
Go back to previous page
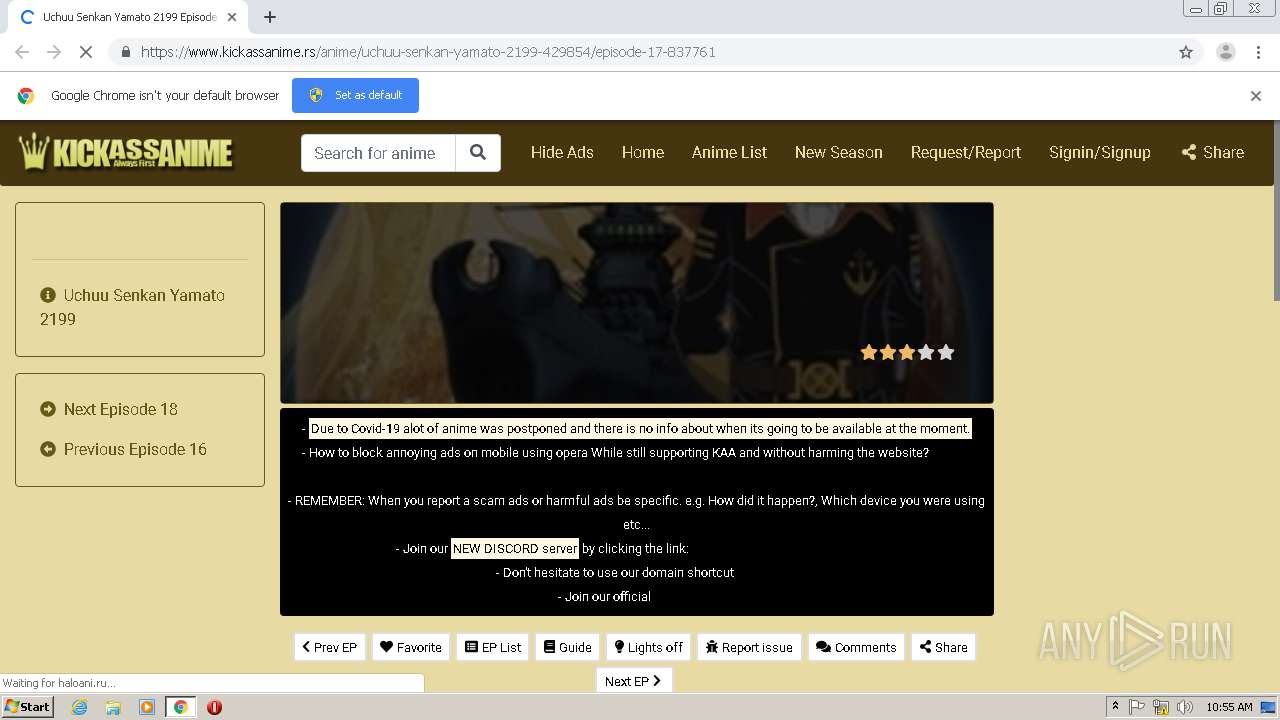pos(22,52)
